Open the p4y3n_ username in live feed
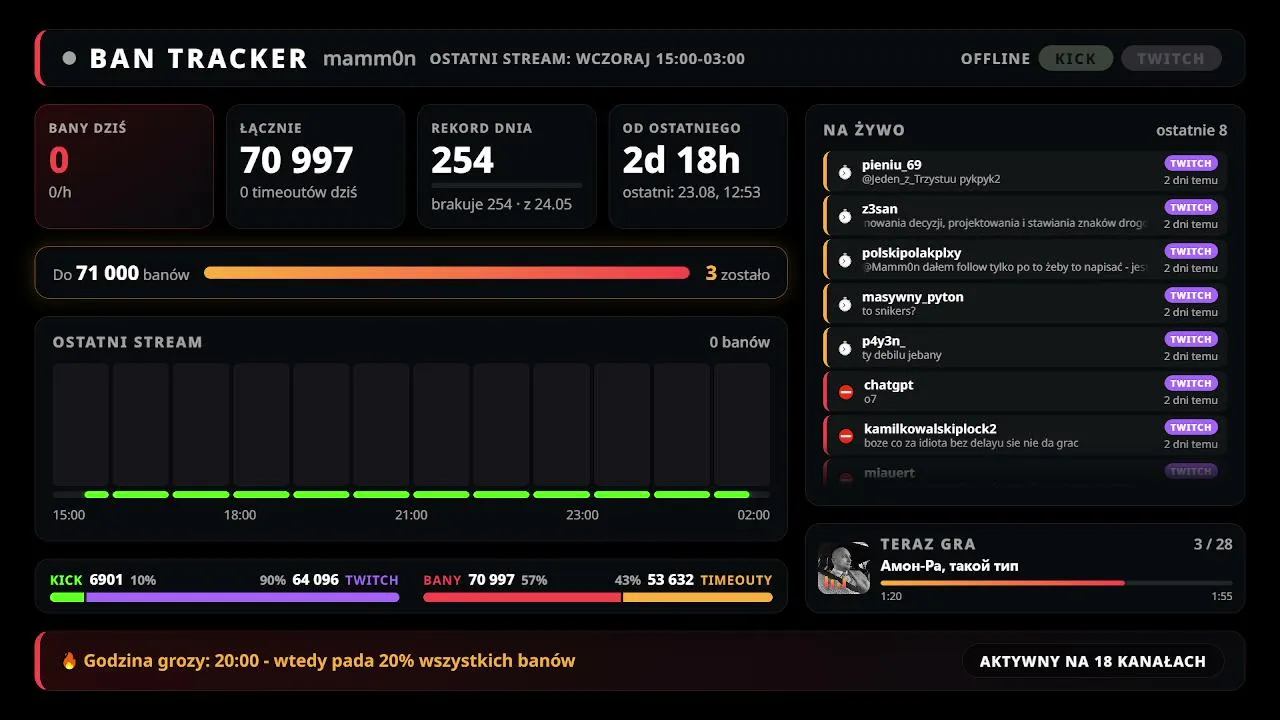The image size is (1280, 720). [x=883, y=341]
